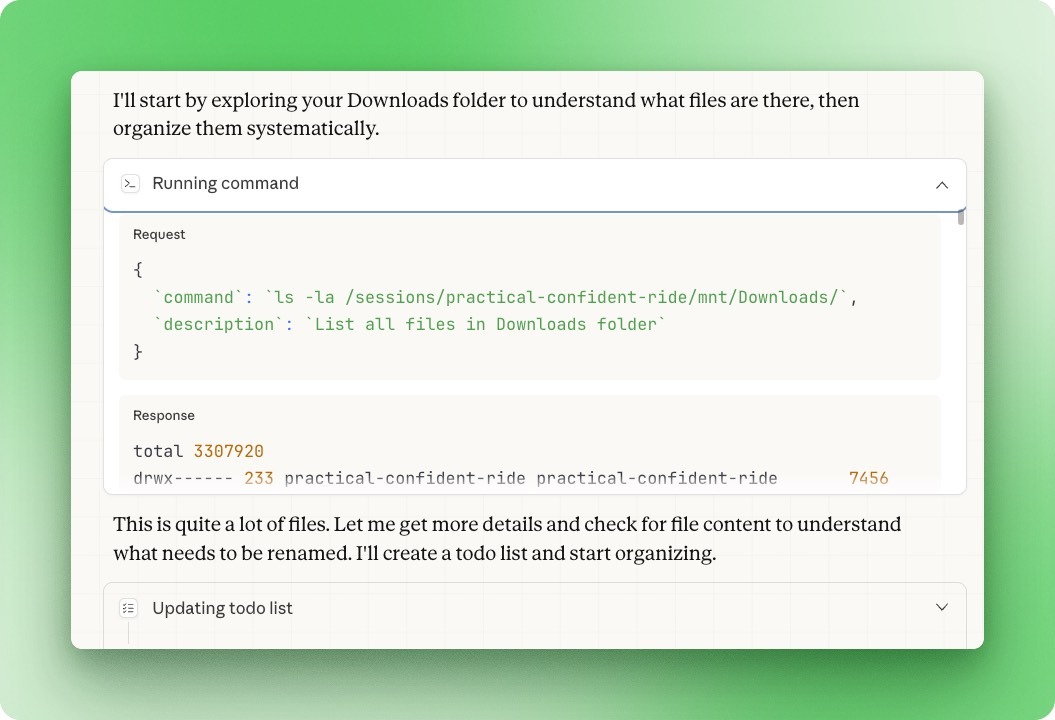The width and height of the screenshot is (1055, 720).
Task: Click the downward chevron on the todo card
Action: point(941,607)
